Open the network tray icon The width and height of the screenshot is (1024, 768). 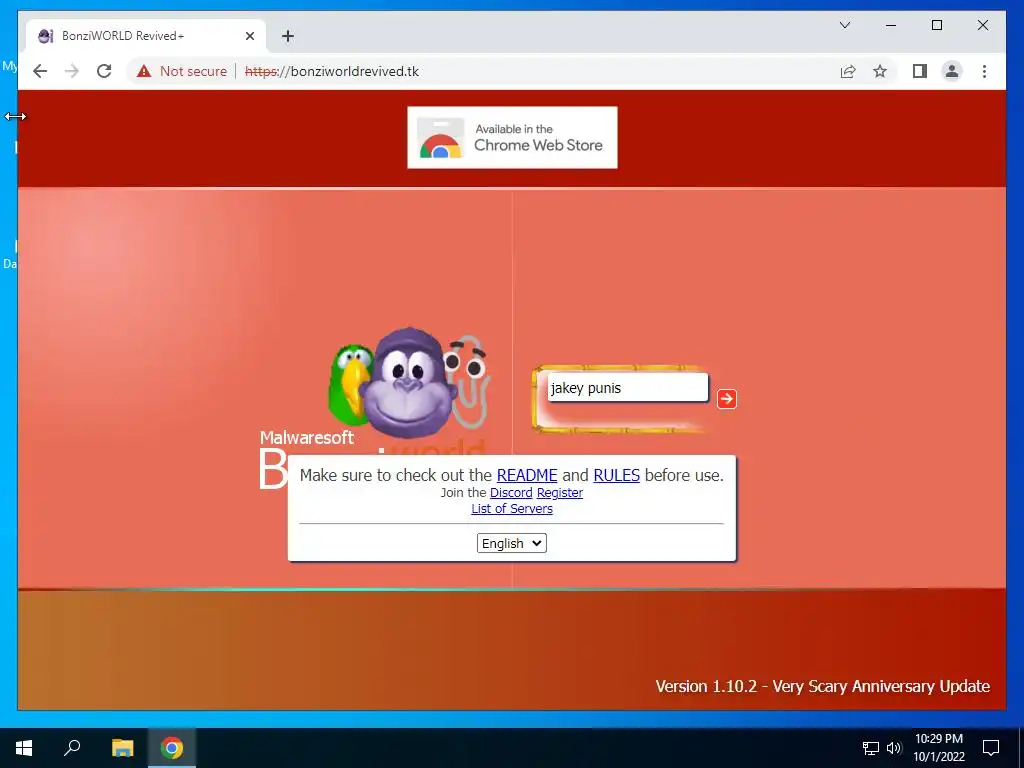coord(871,748)
